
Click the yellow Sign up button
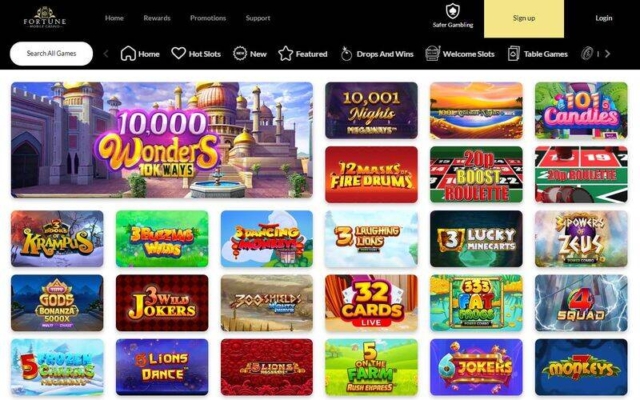(524, 19)
